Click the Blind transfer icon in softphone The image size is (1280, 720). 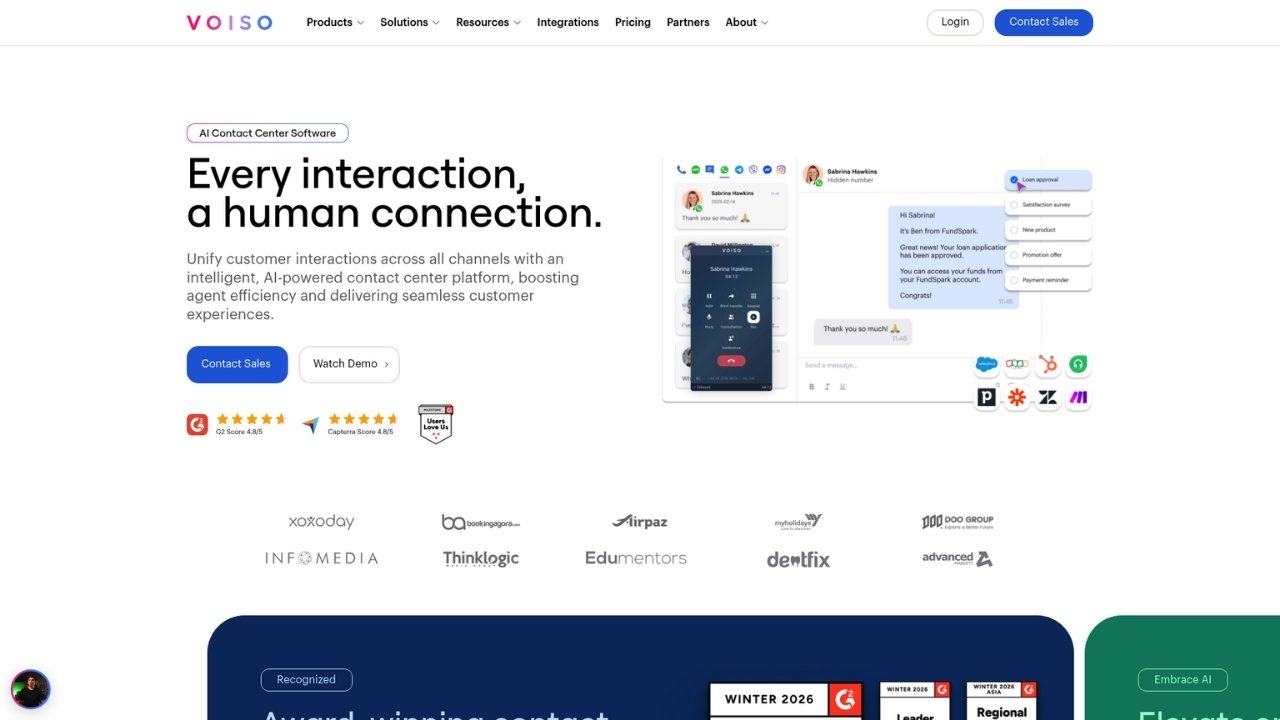tap(731, 296)
